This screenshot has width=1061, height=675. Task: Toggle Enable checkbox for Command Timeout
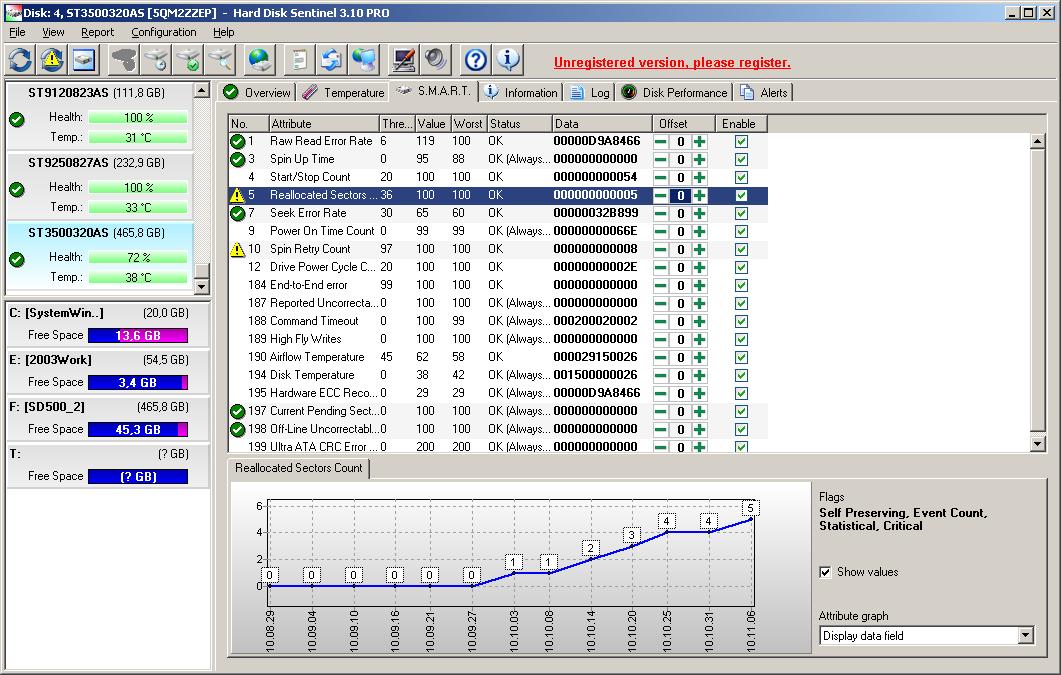tap(742, 321)
